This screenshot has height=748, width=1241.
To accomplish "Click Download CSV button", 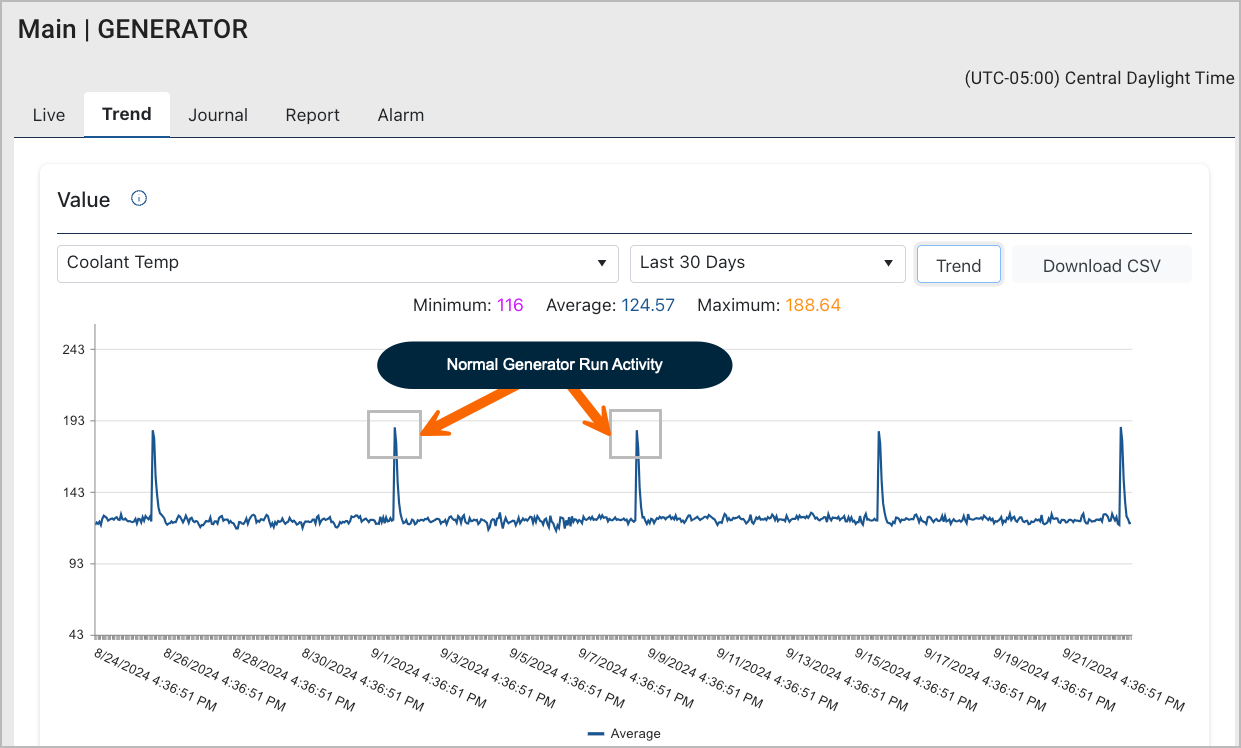I will point(1102,265).
